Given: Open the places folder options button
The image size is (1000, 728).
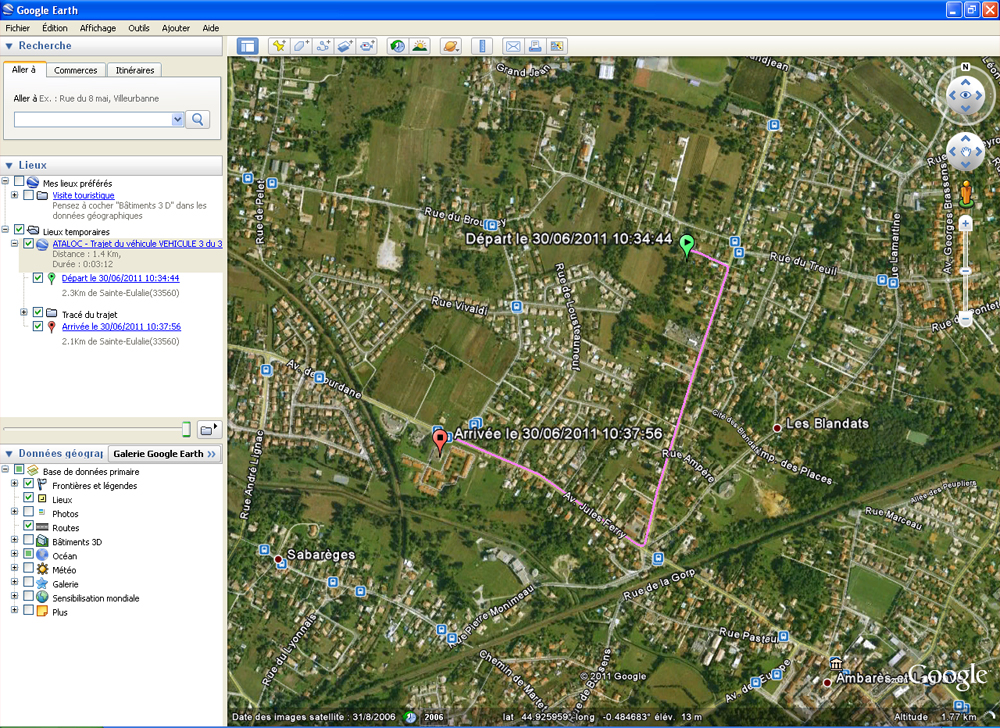Looking at the screenshot, I should (x=208, y=430).
